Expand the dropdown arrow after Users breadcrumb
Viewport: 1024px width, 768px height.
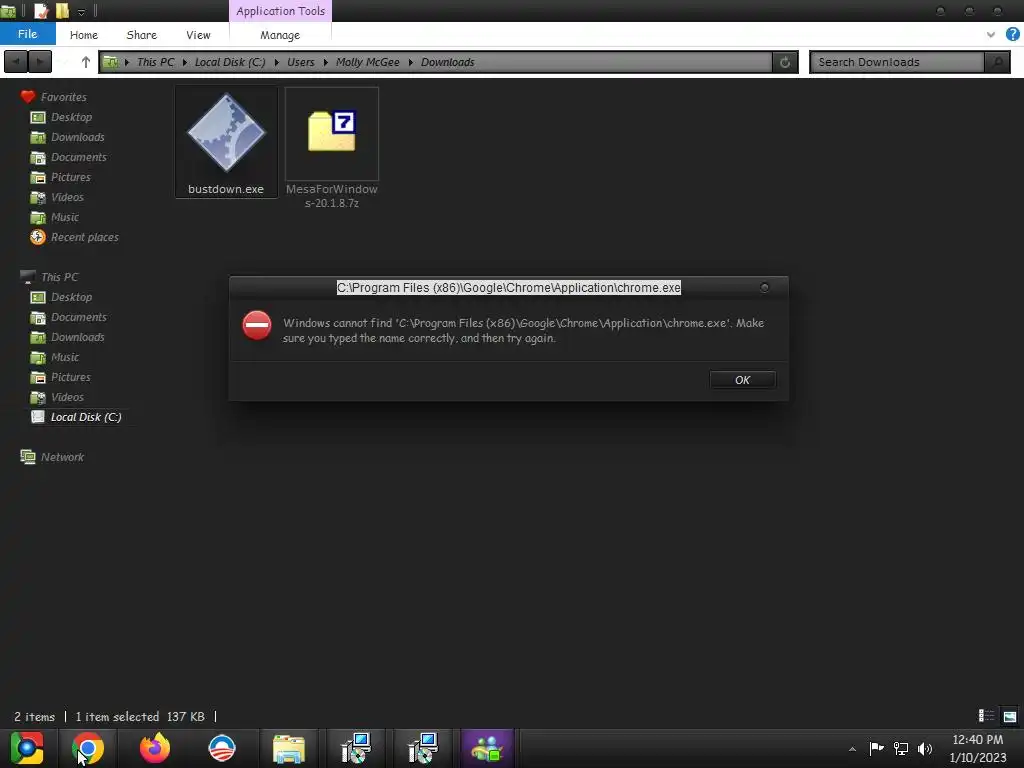pyautogui.click(x=325, y=62)
